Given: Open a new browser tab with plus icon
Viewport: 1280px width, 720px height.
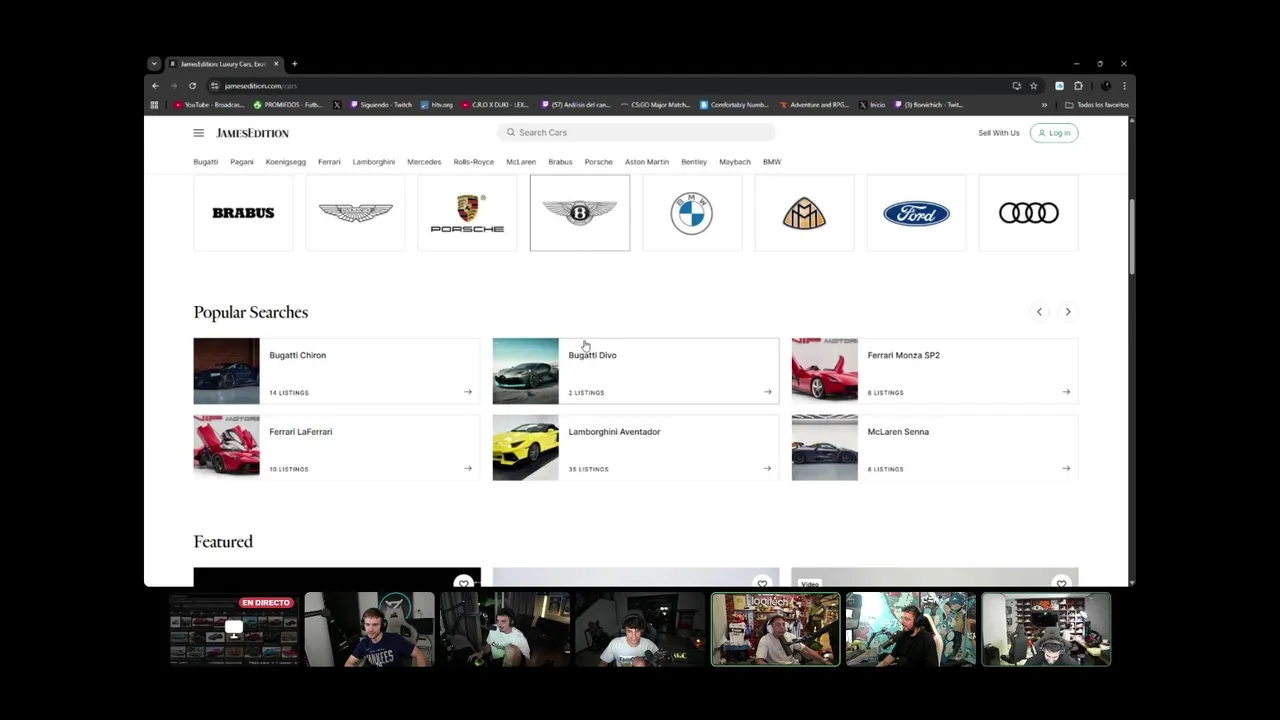Looking at the screenshot, I should [294, 64].
